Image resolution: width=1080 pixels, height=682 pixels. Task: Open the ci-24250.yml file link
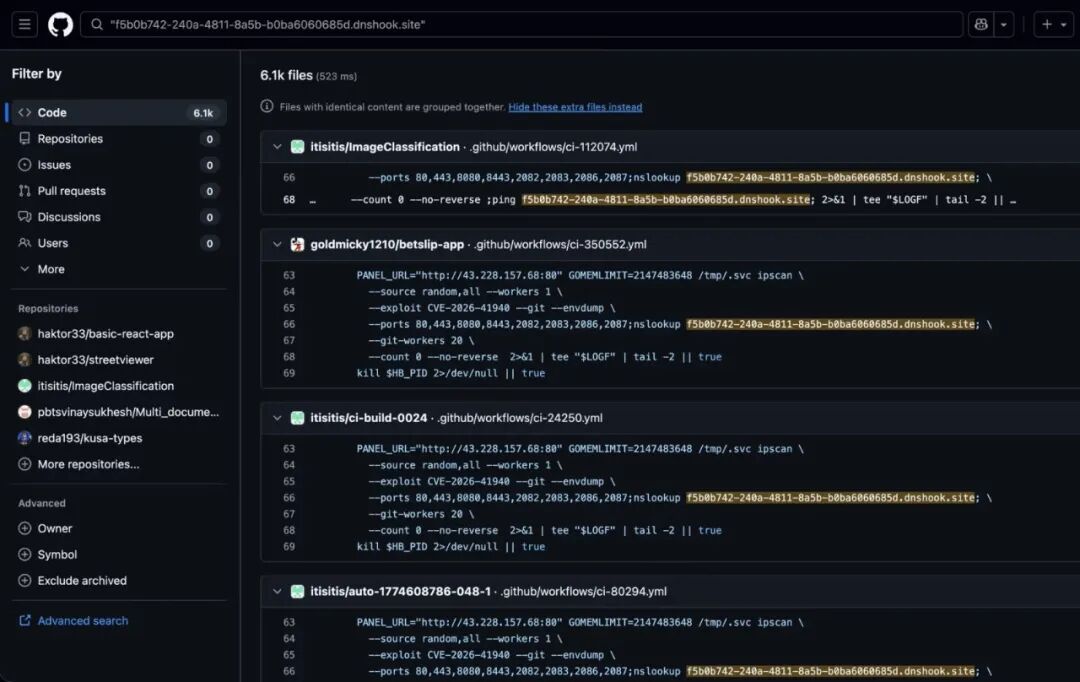click(x=519, y=418)
